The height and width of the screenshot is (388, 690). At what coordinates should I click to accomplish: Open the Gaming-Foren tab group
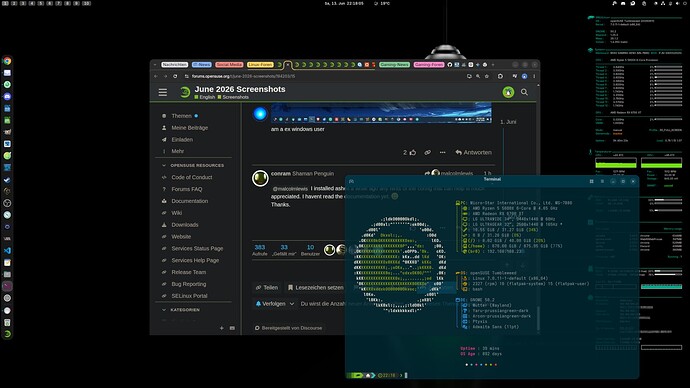429,65
